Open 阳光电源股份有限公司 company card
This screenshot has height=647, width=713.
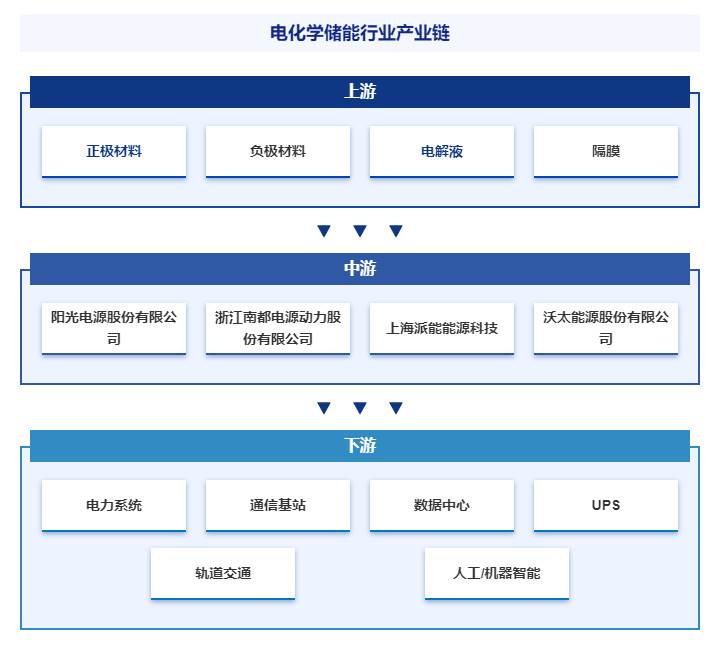click(114, 328)
